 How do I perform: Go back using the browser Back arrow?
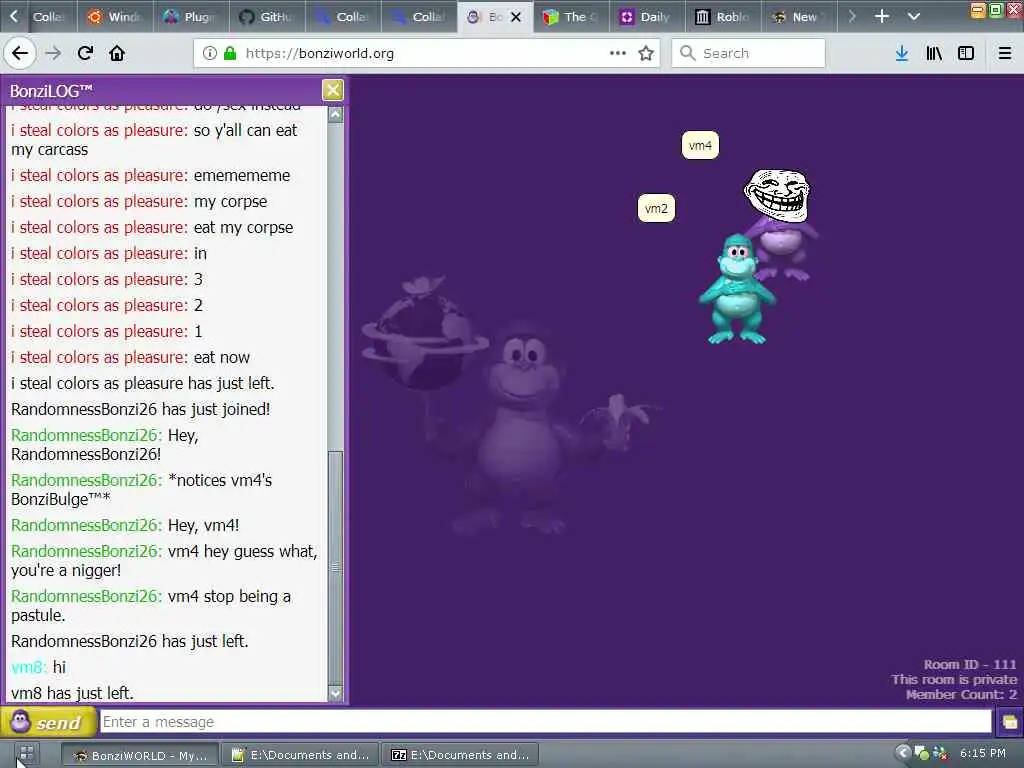click(x=20, y=54)
